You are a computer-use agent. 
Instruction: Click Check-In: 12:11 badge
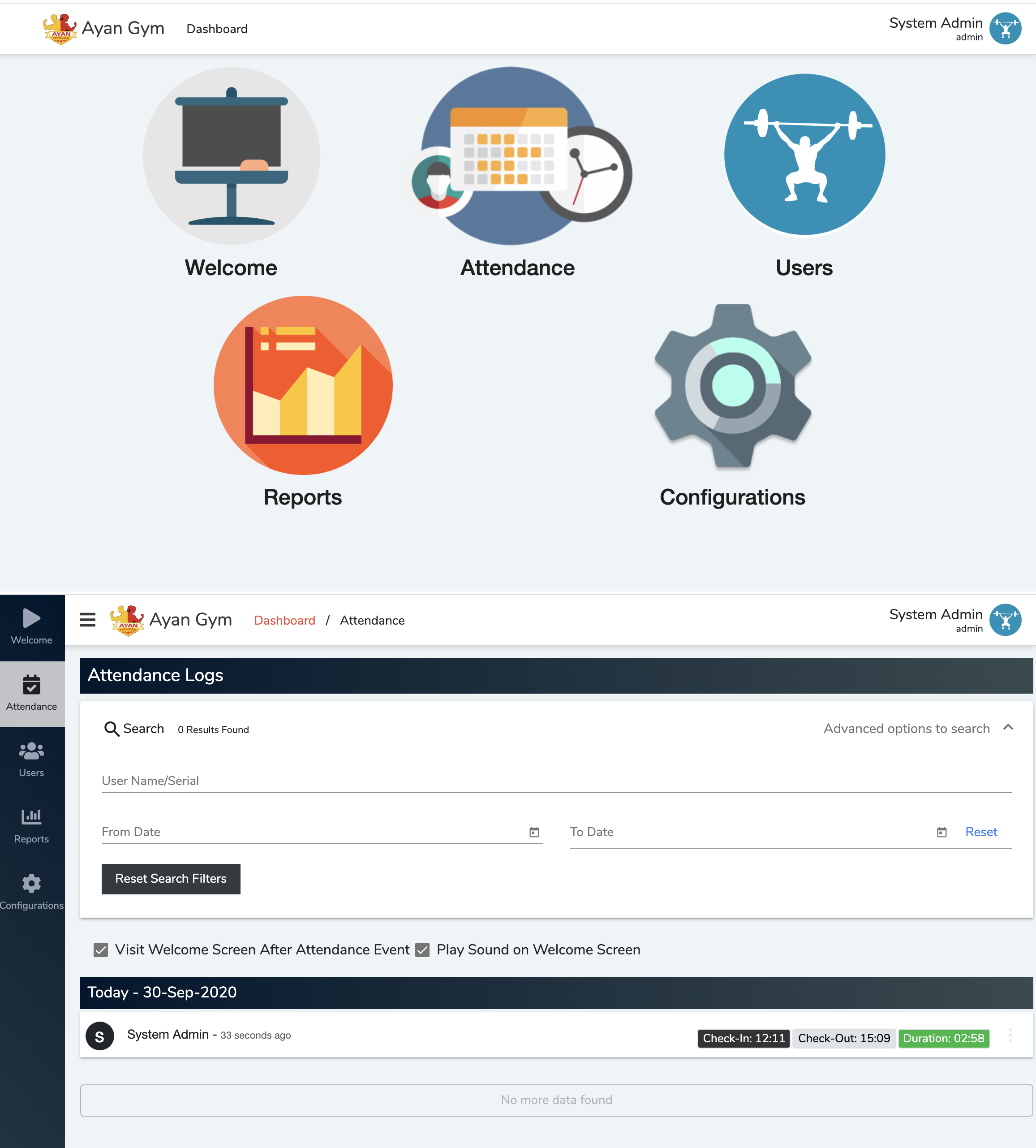point(744,1038)
